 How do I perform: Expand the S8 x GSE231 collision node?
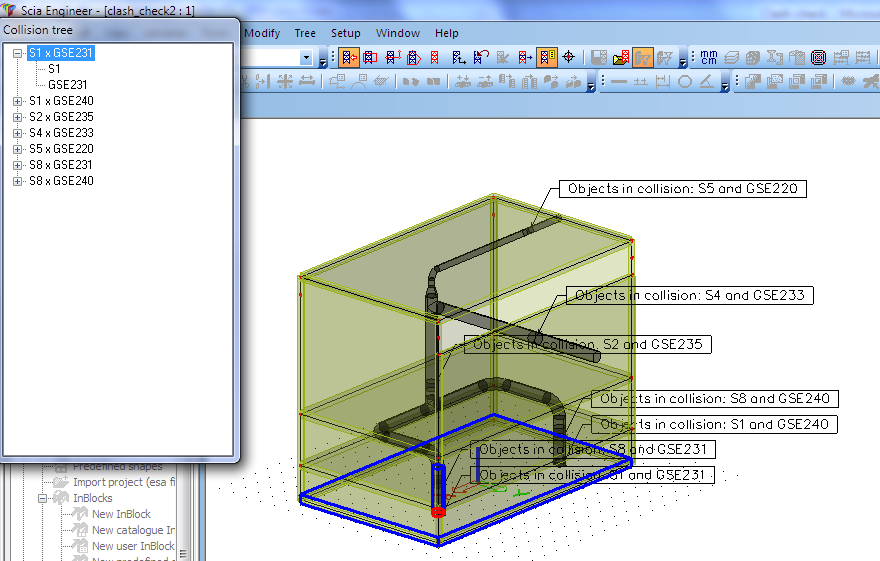(x=17, y=165)
